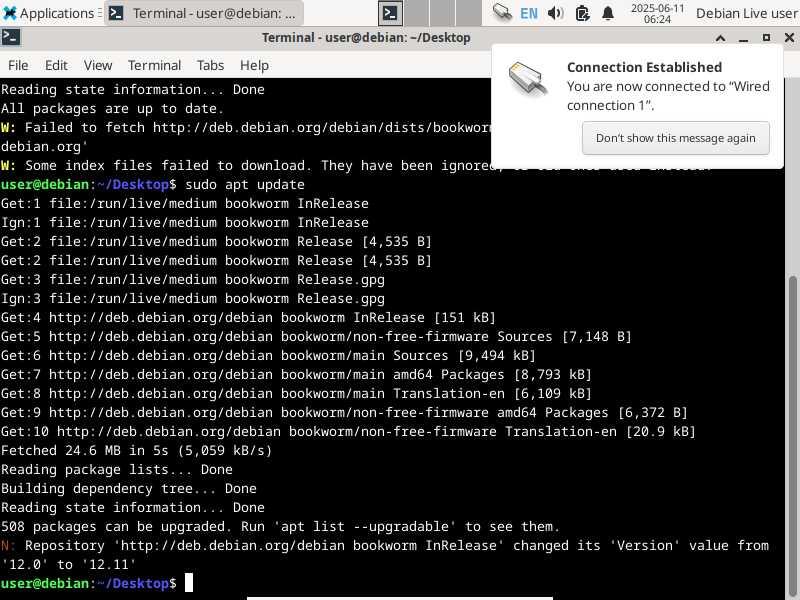
Task: Click the wired connection notification icon
Action: pos(528,79)
